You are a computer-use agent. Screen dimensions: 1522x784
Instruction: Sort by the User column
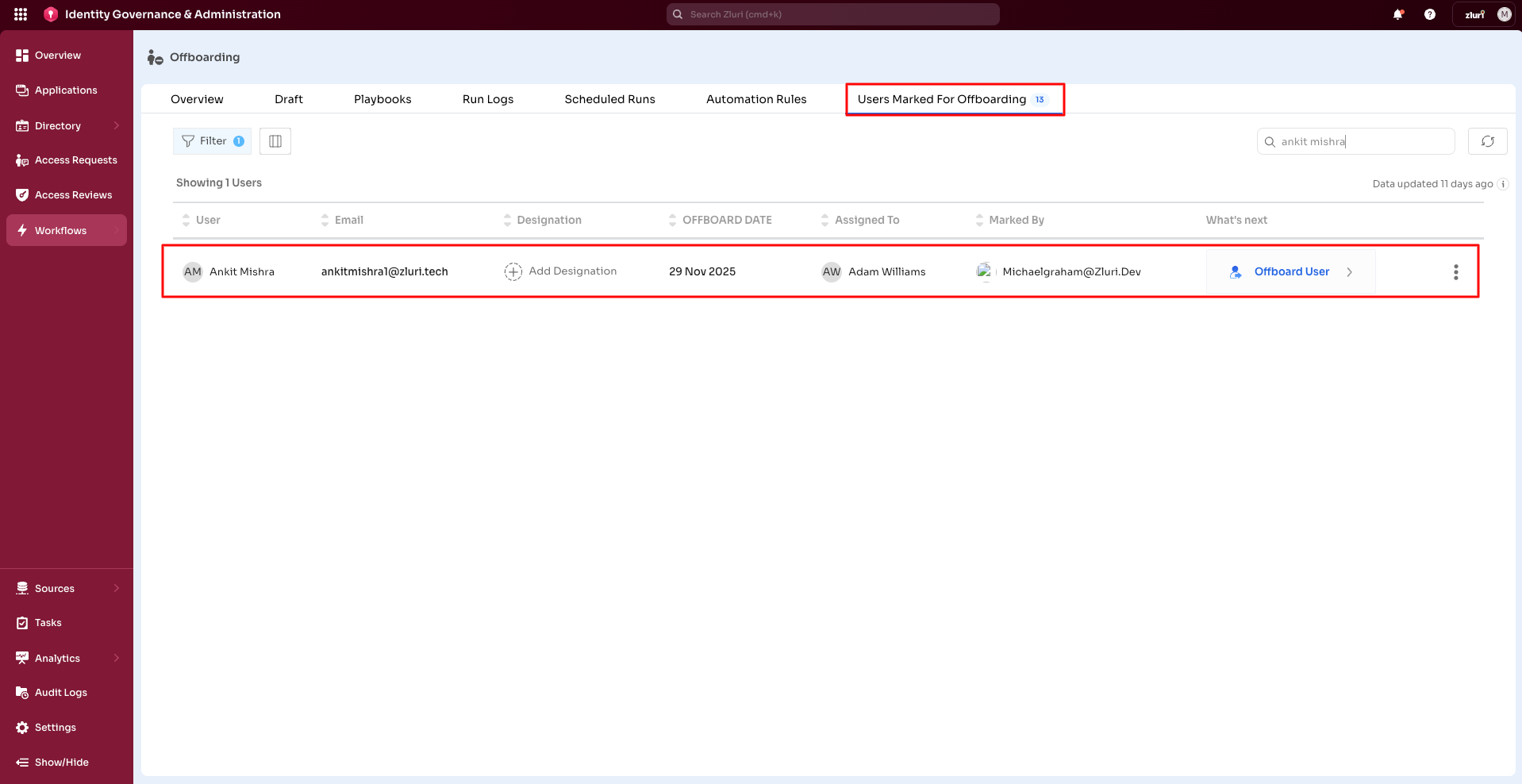point(186,220)
